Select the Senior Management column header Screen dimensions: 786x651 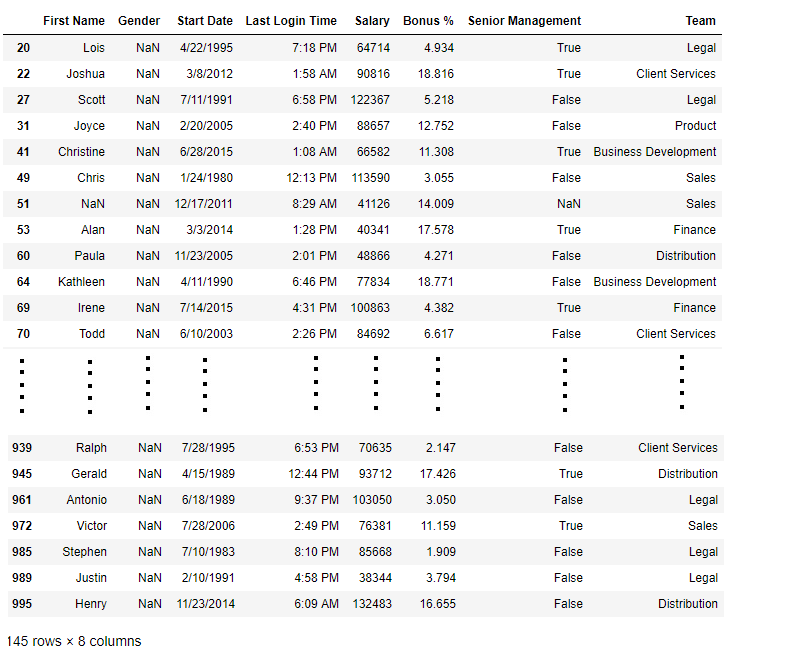524,21
